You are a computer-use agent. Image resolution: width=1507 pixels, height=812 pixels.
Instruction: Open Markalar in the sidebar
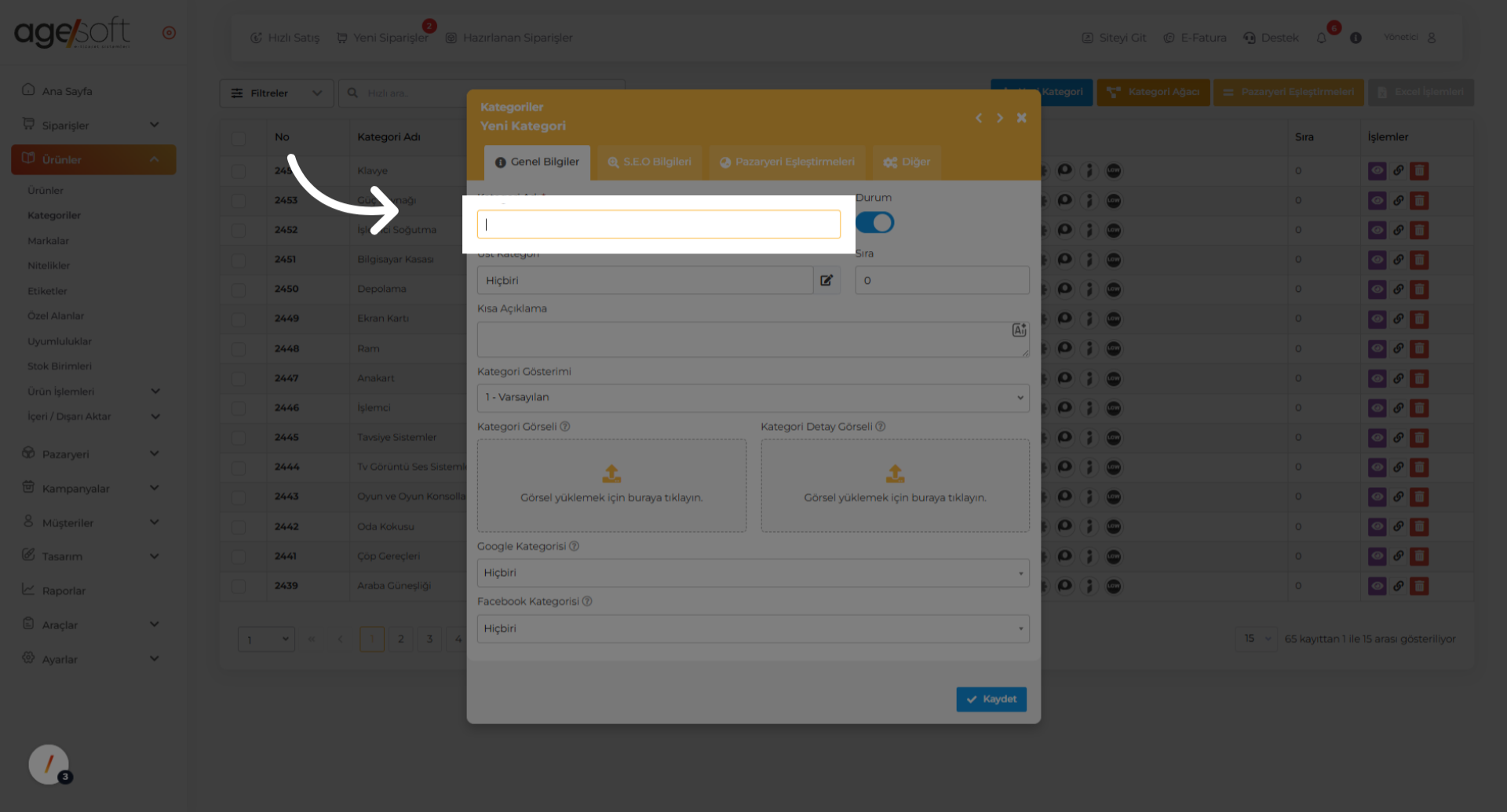coord(49,241)
